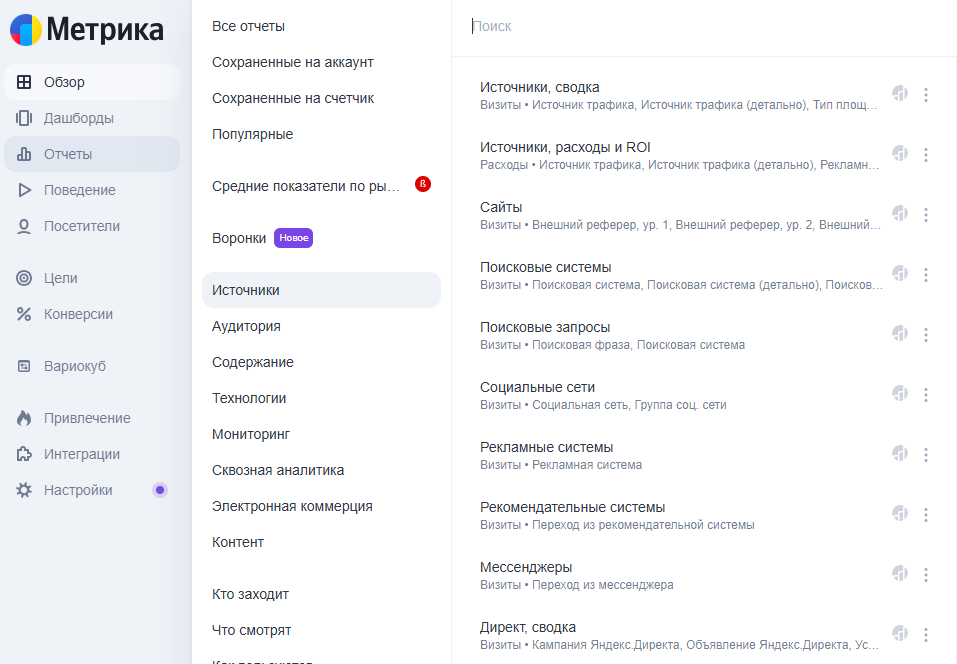
Task: Open the Дашборды sidebar icon
Action: [x=24, y=118]
